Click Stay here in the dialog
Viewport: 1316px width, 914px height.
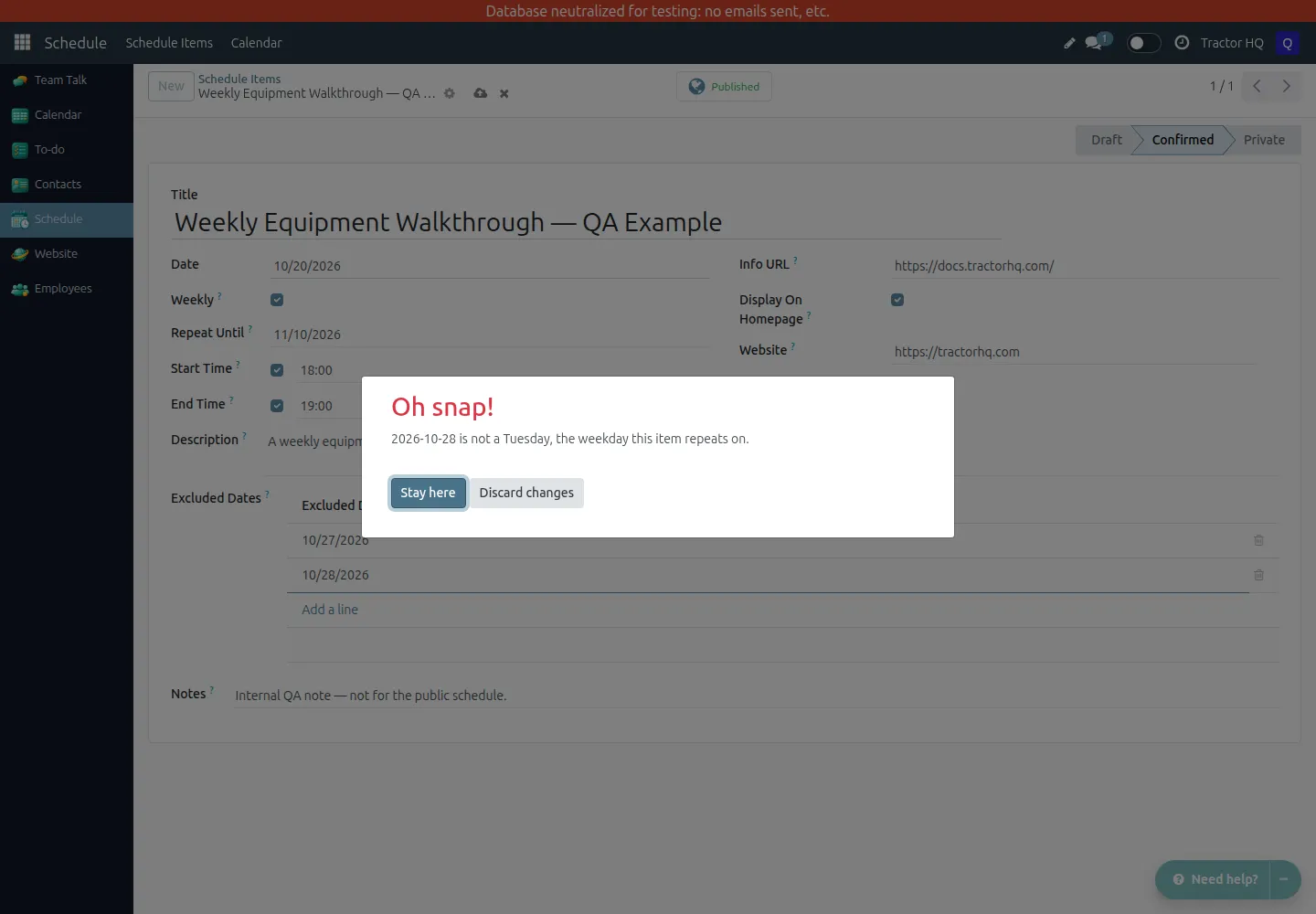point(428,493)
